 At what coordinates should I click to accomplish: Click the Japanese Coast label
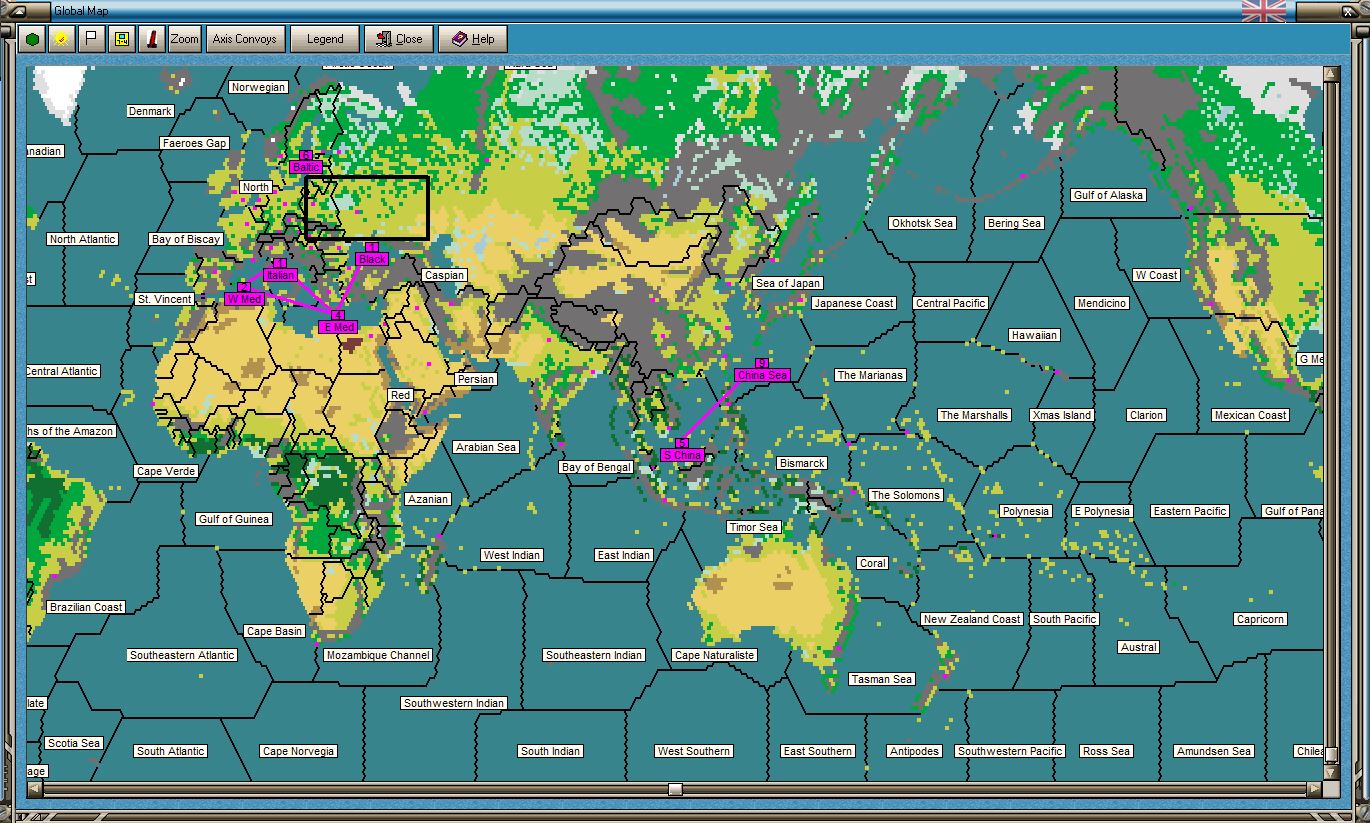(854, 303)
